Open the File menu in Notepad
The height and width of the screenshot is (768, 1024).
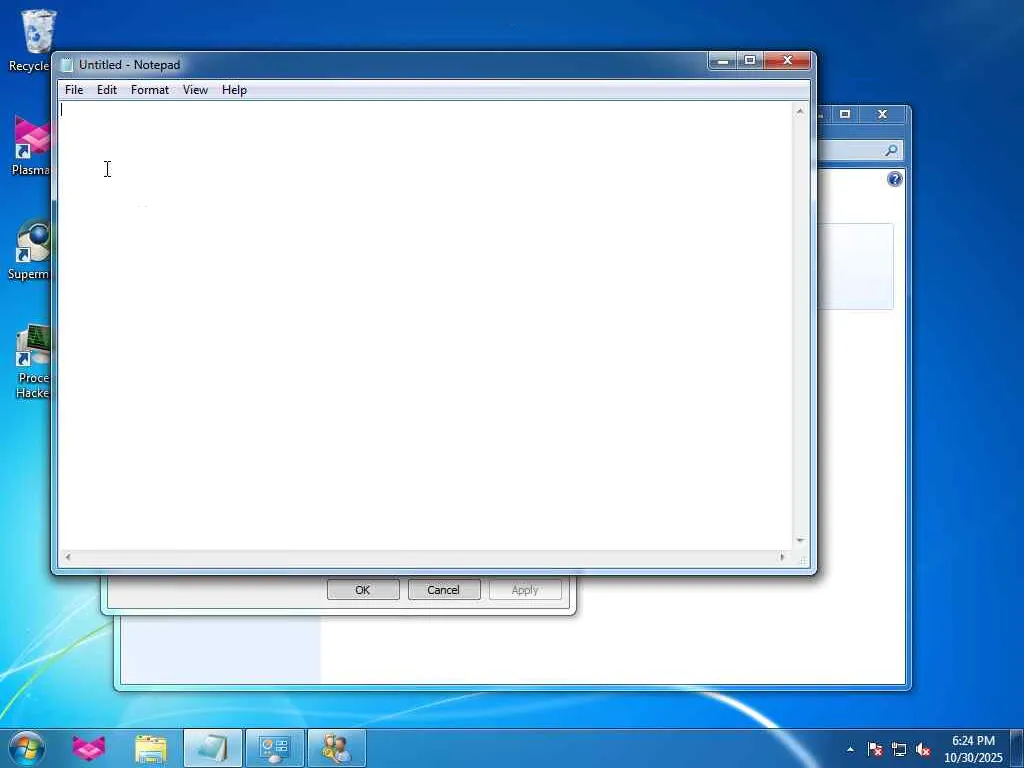pyautogui.click(x=74, y=90)
